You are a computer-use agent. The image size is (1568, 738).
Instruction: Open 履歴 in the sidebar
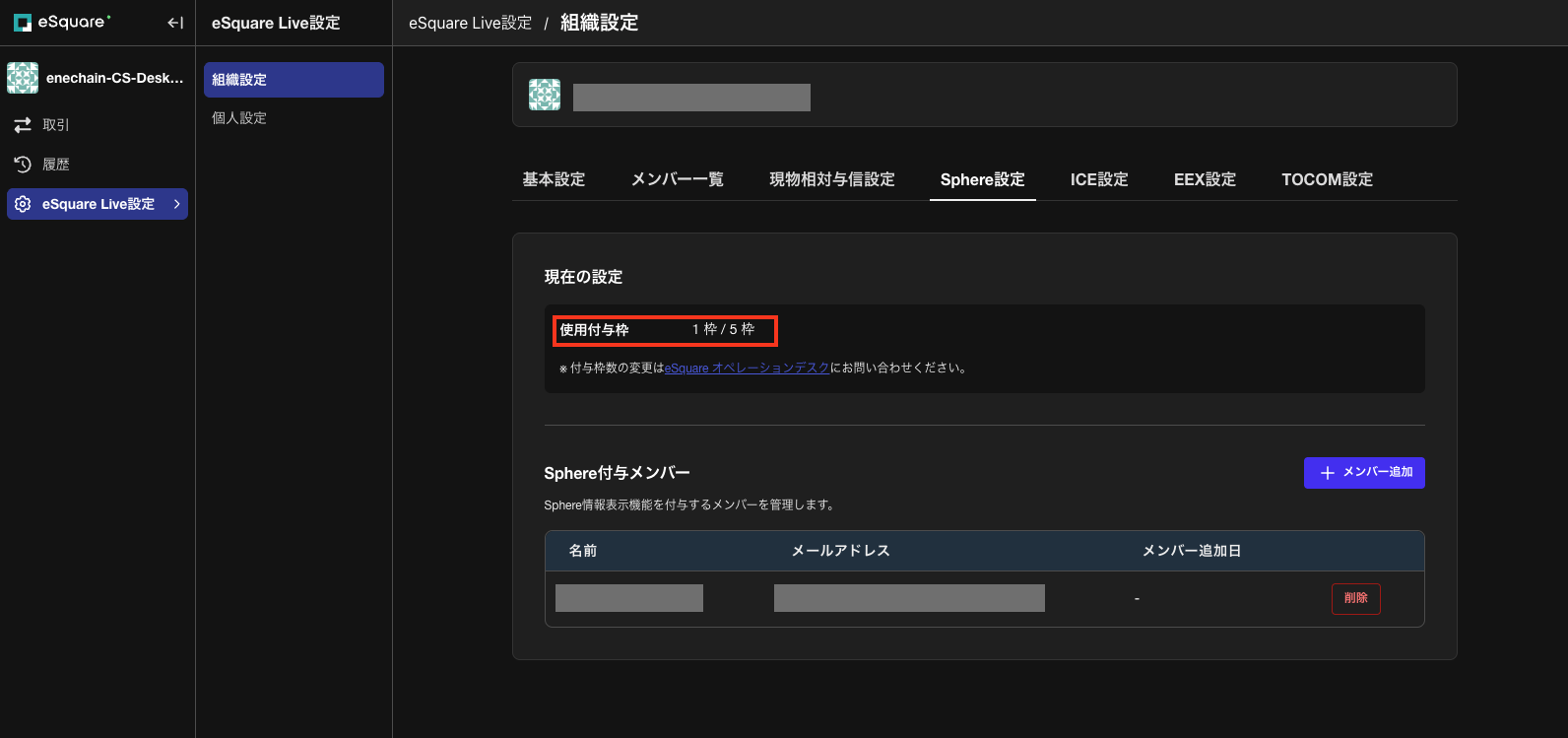98,165
